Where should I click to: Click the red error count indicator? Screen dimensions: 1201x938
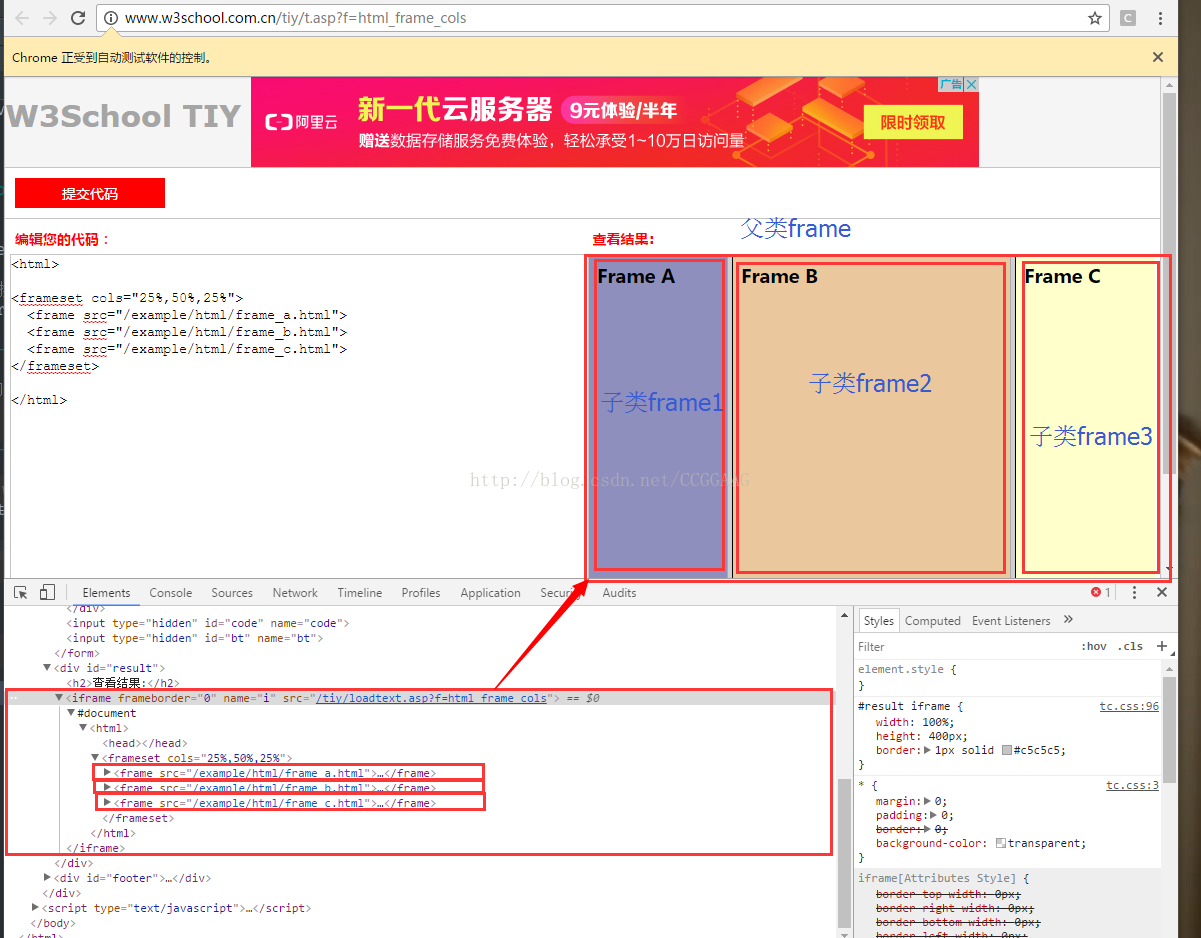click(x=1101, y=593)
